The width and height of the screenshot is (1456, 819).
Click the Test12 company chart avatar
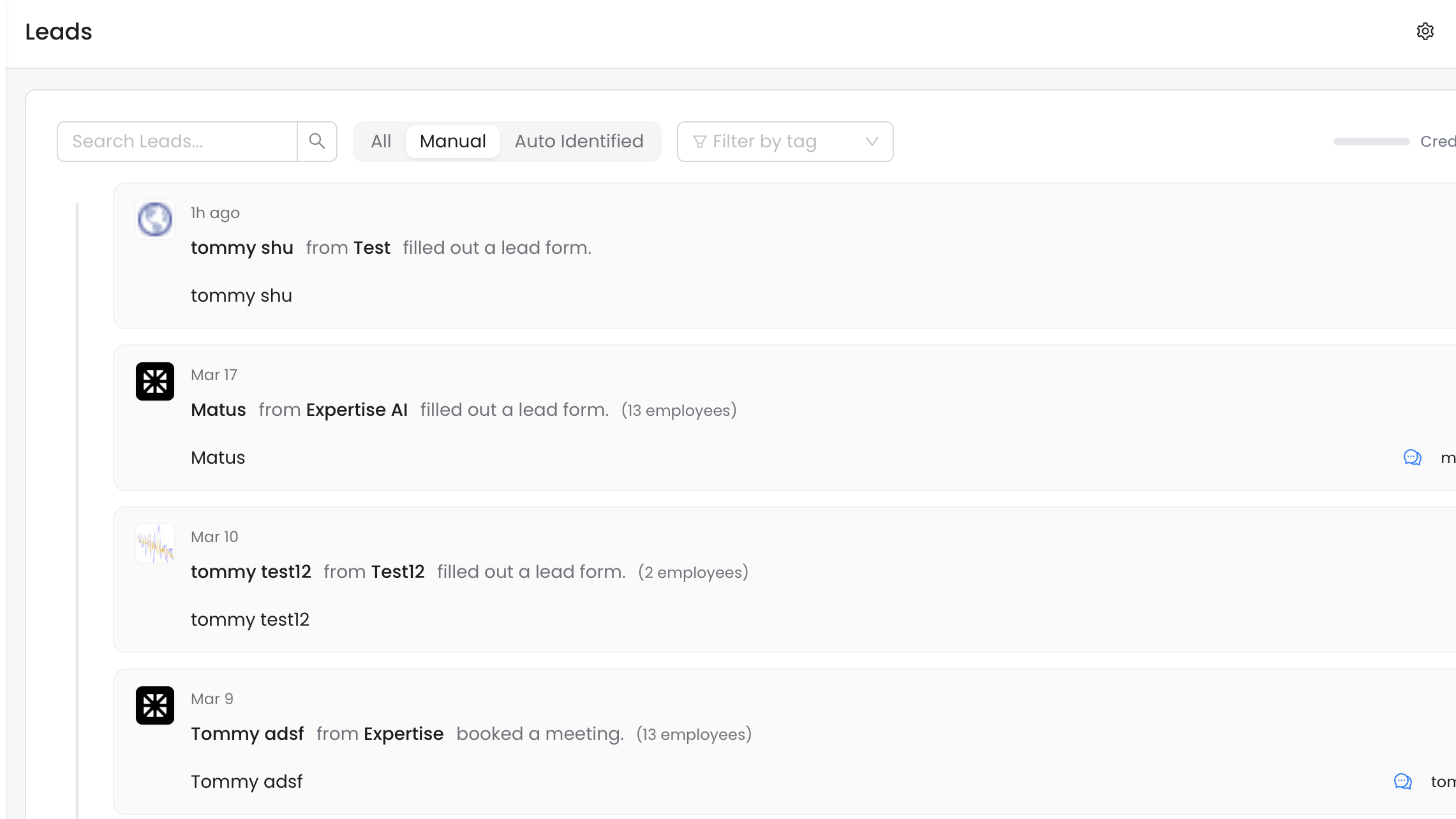[x=155, y=543]
